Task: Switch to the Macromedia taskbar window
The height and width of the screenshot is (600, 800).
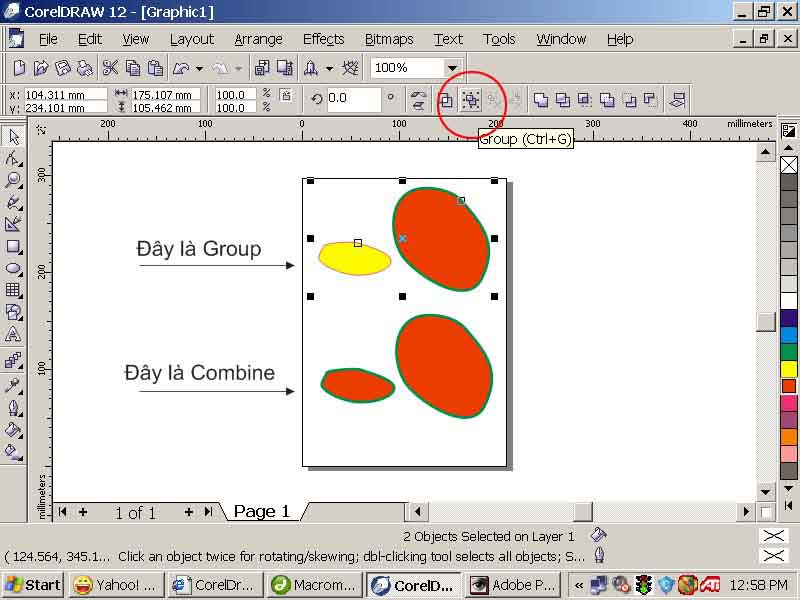Action: tap(315, 585)
